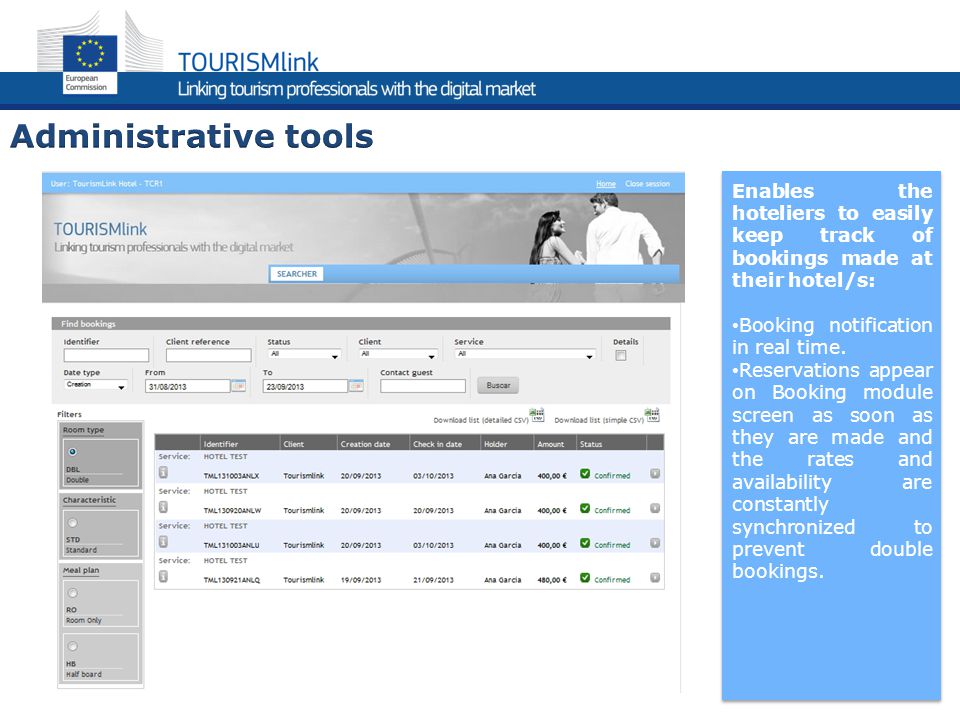Select the HB Half board meal plan
This screenshot has width=960, height=720.
pyautogui.click(x=72, y=647)
